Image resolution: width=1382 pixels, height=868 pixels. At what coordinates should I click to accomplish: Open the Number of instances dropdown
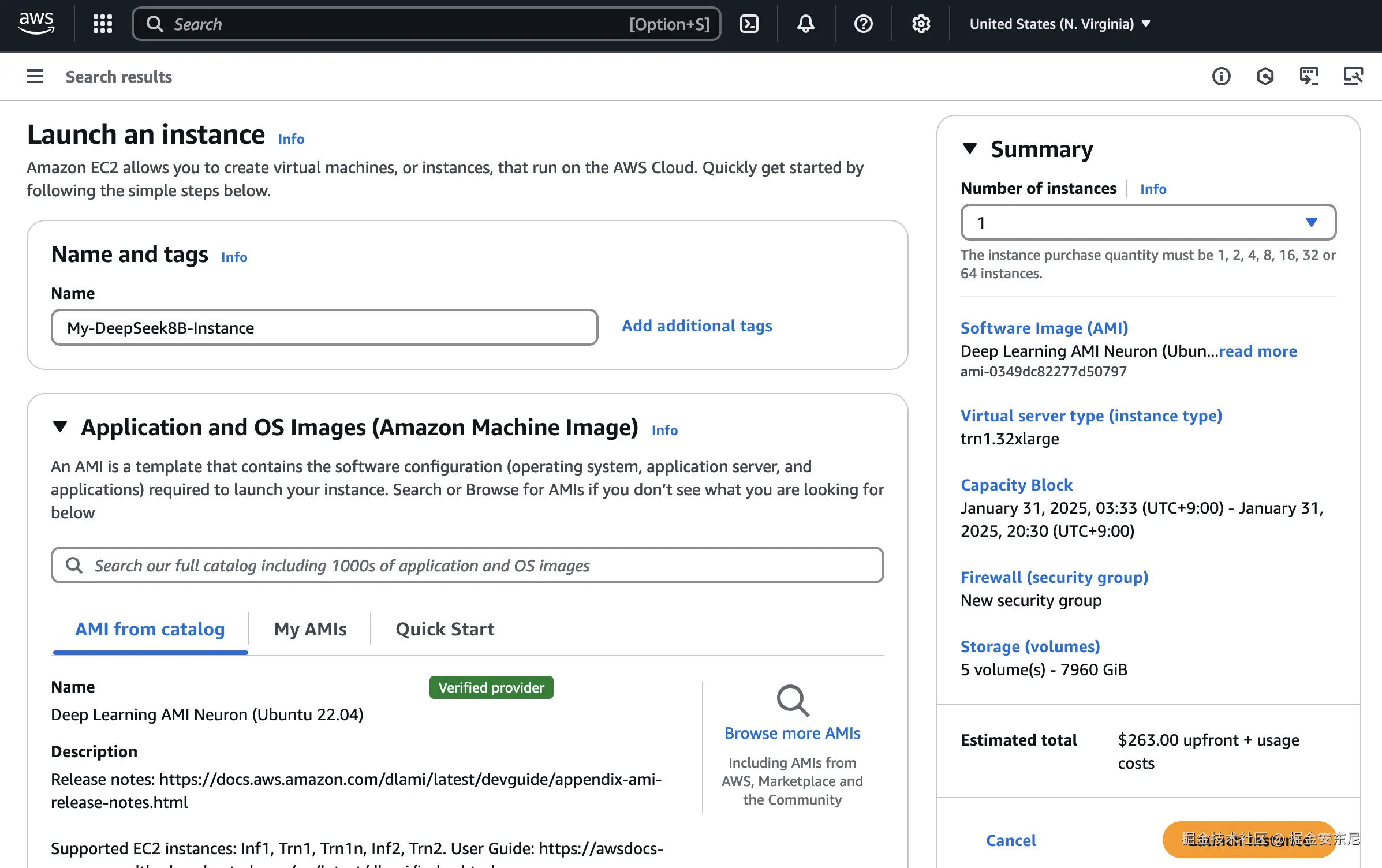coord(1148,222)
